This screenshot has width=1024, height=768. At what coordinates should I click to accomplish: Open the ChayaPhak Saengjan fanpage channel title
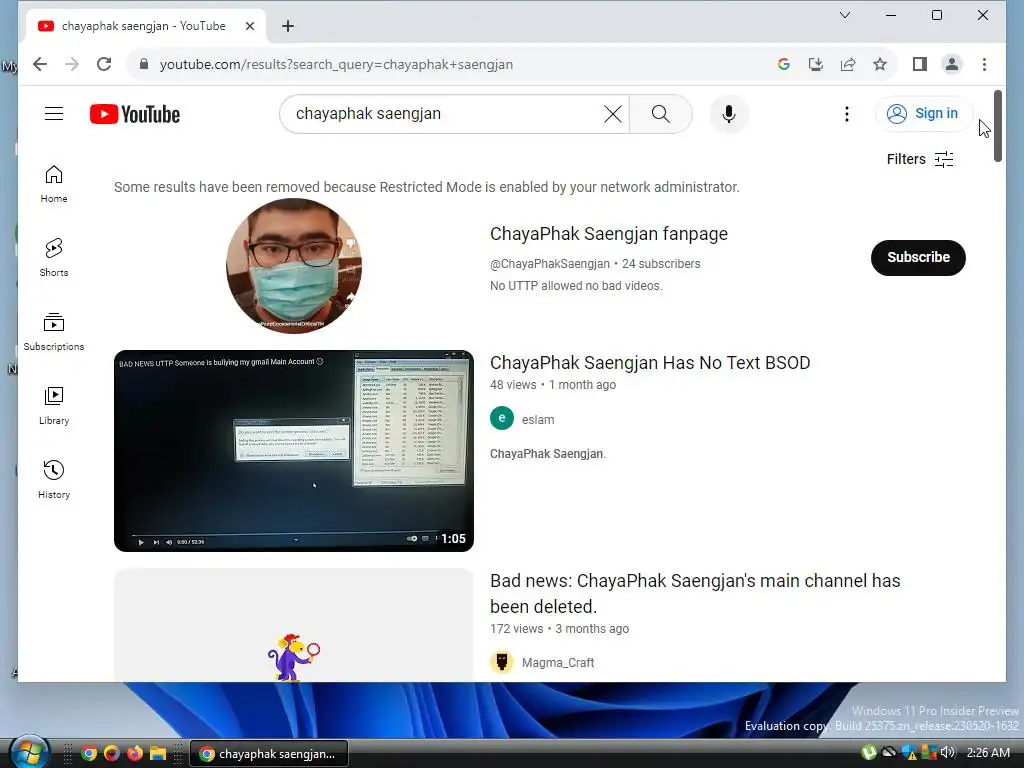coord(609,234)
